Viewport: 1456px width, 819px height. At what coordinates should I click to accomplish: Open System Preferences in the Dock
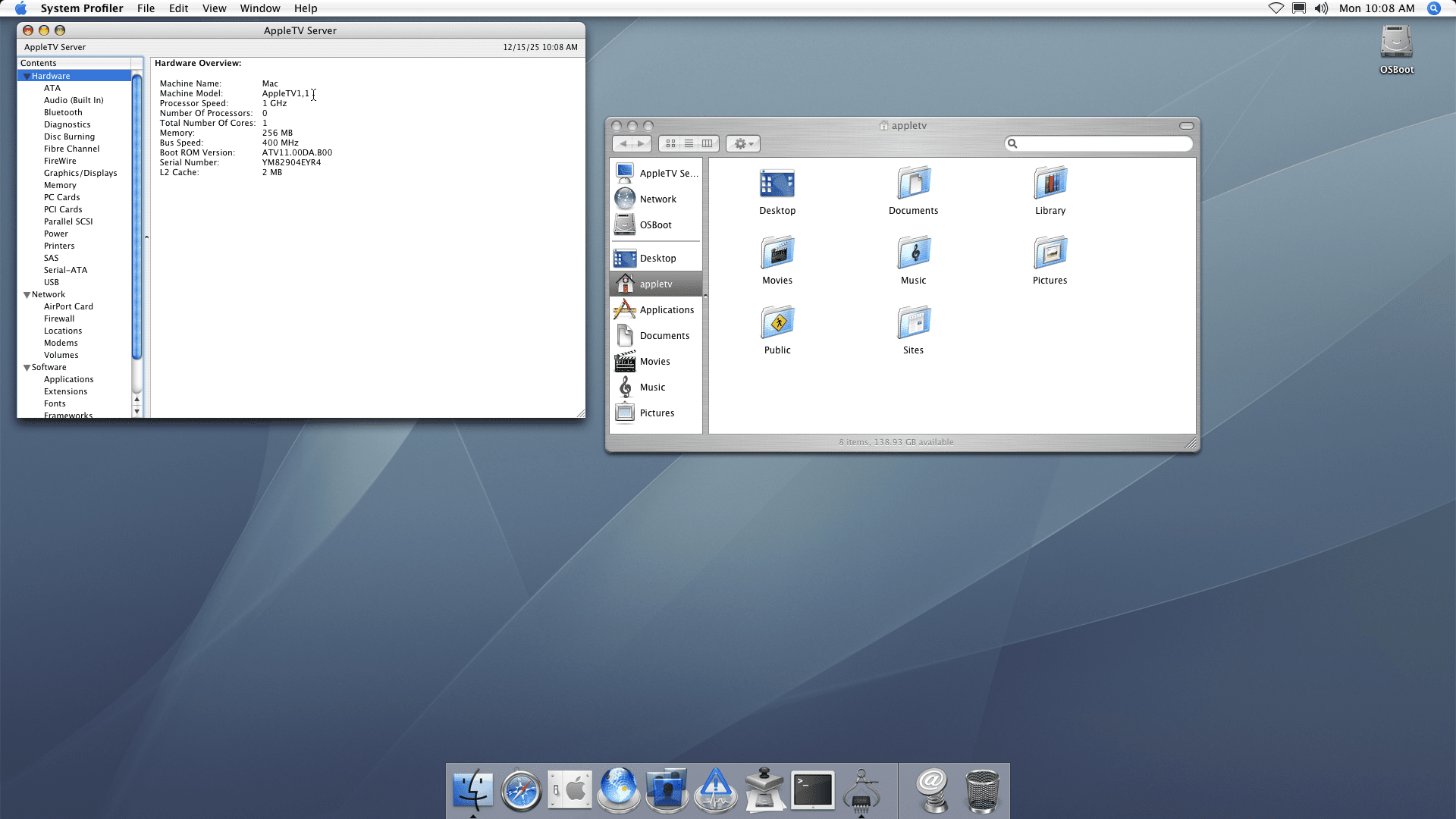point(570,790)
